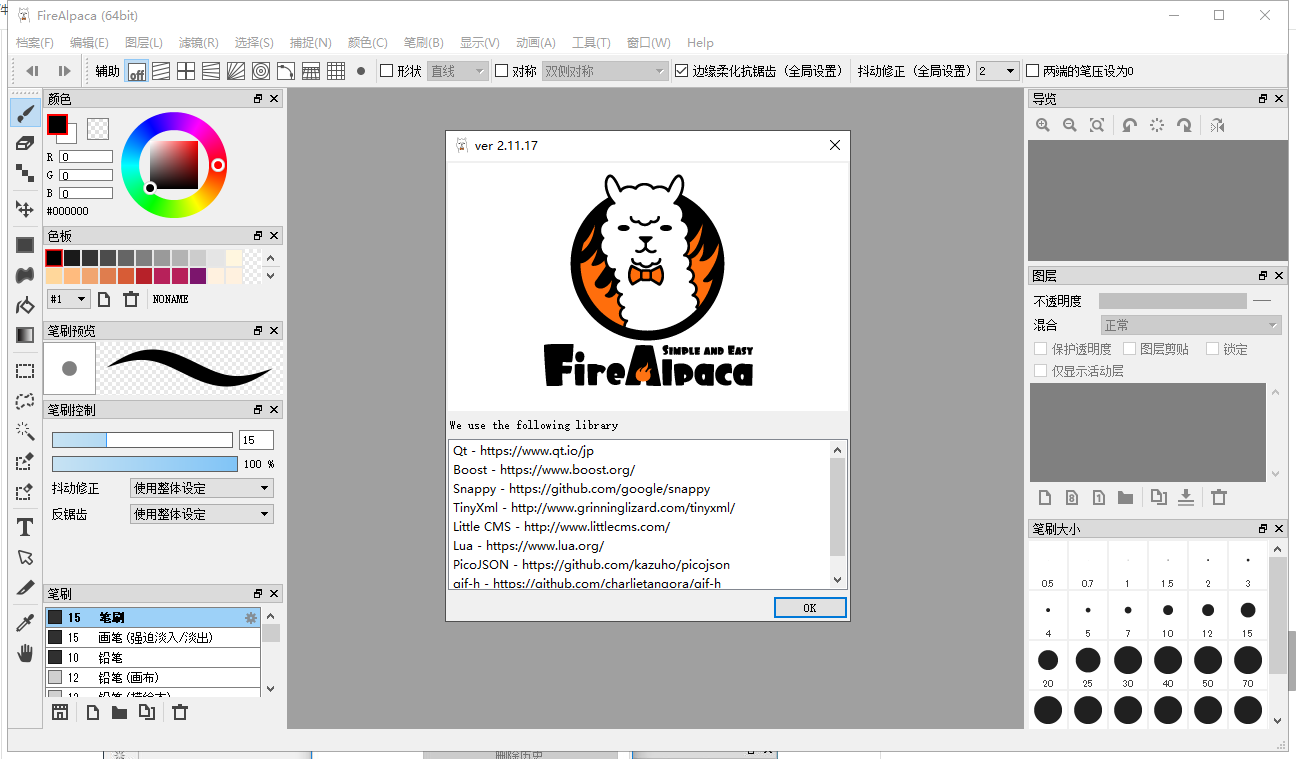This screenshot has width=1296, height=759.
Task: Select the Hand pan tool
Action: tap(25, 653)
